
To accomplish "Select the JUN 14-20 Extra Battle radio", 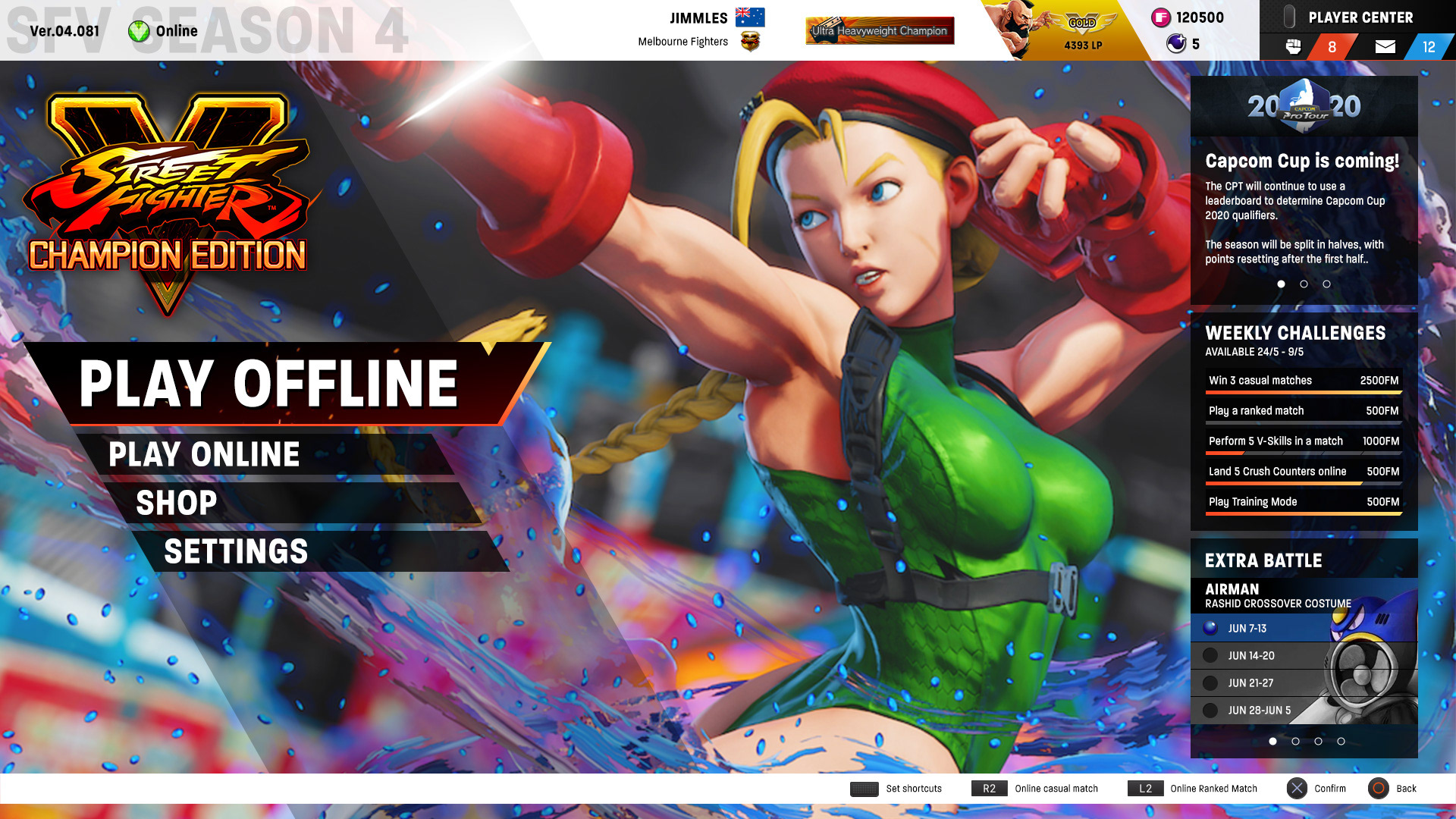I will (x=1210, y=655).
